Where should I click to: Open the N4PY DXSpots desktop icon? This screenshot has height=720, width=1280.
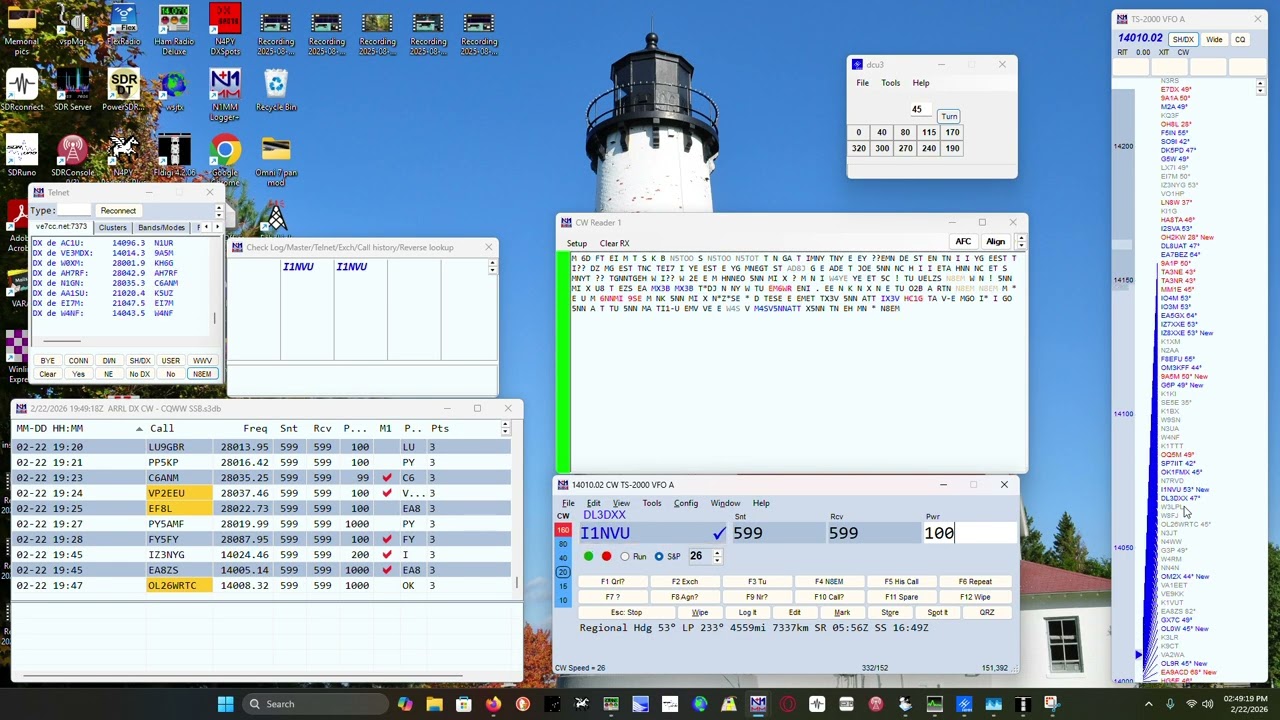pos(225,30)
